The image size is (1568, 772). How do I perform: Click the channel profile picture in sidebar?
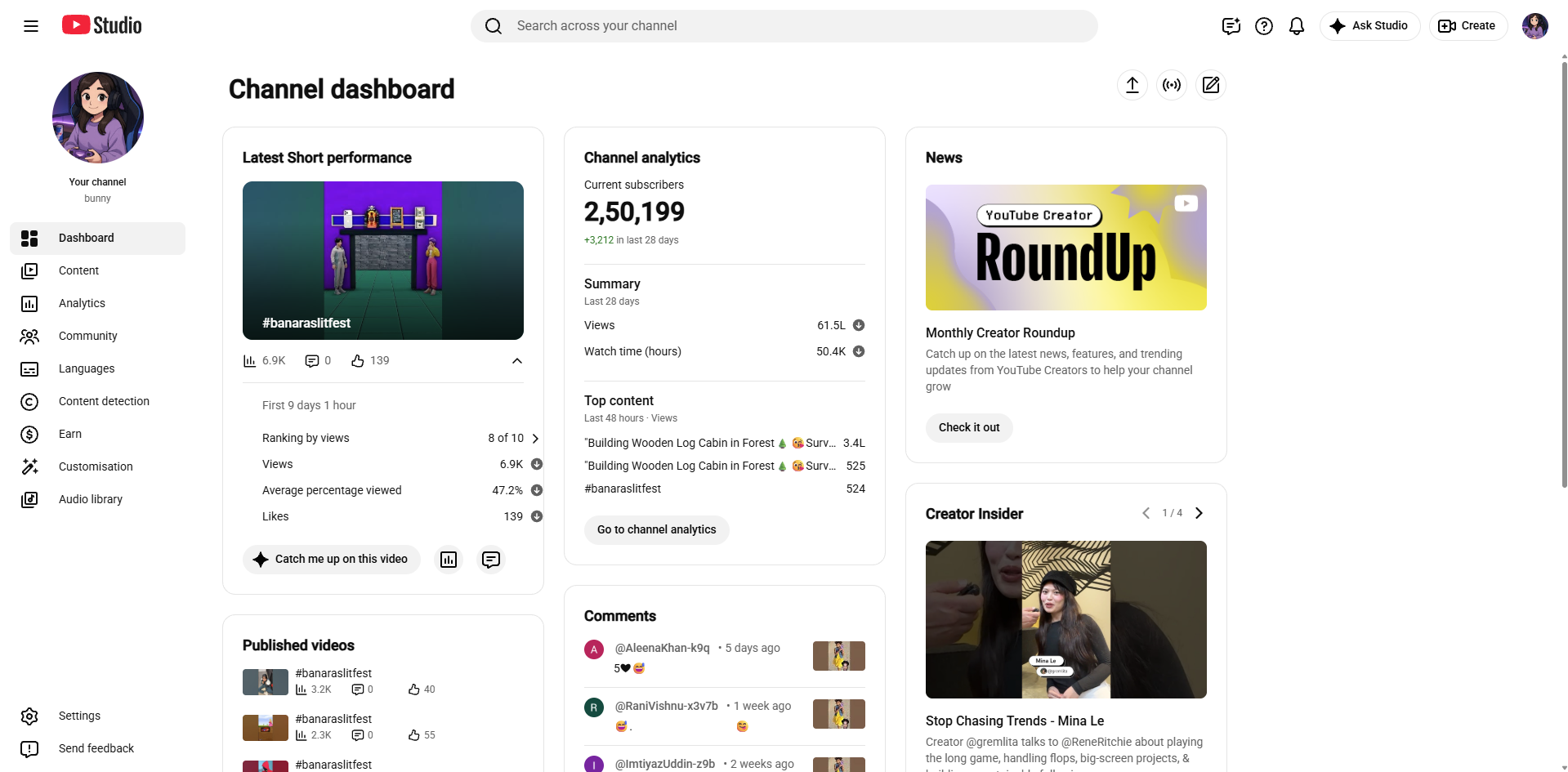(x=98, y=118)
